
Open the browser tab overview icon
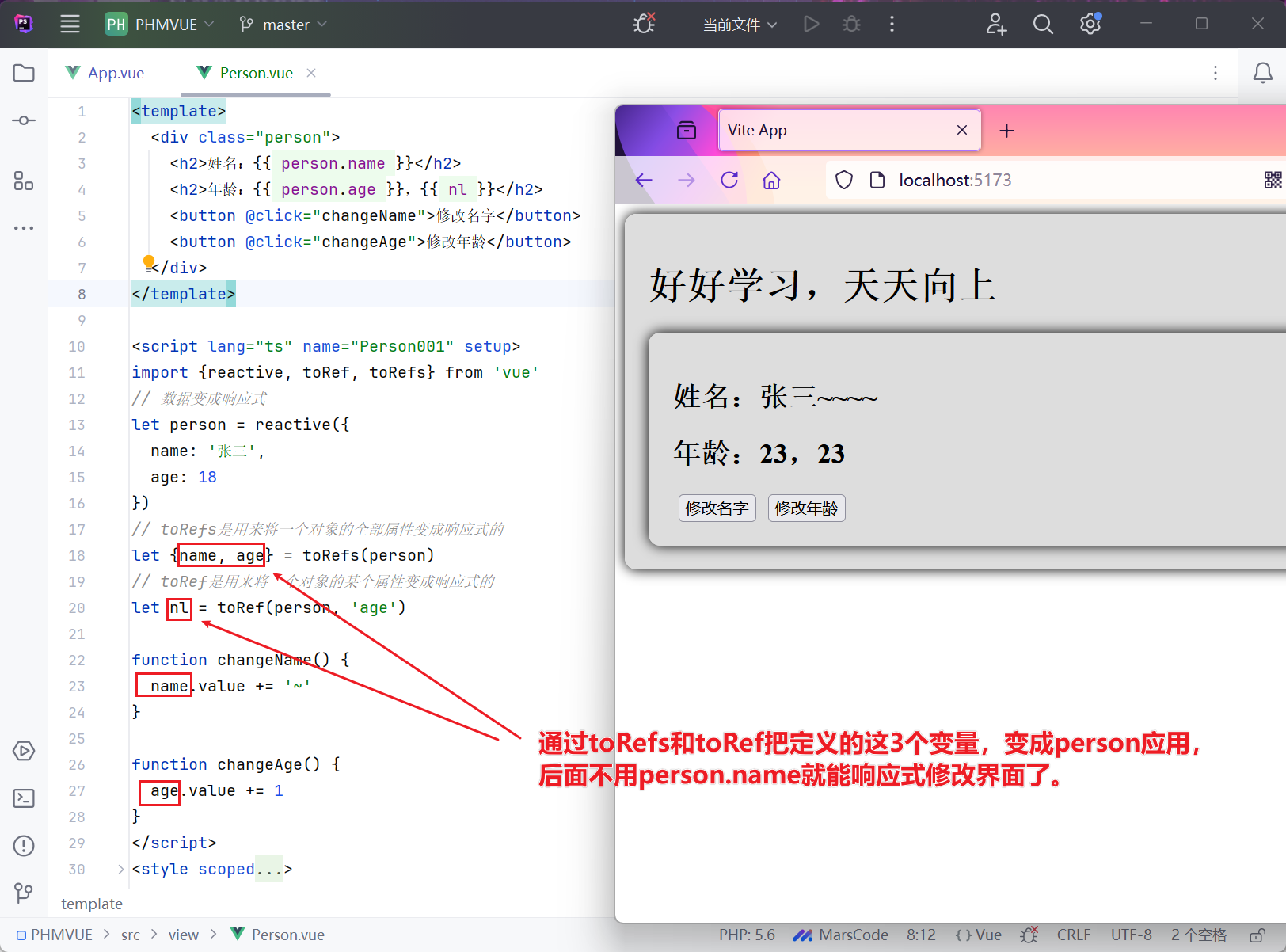(687, 130)
